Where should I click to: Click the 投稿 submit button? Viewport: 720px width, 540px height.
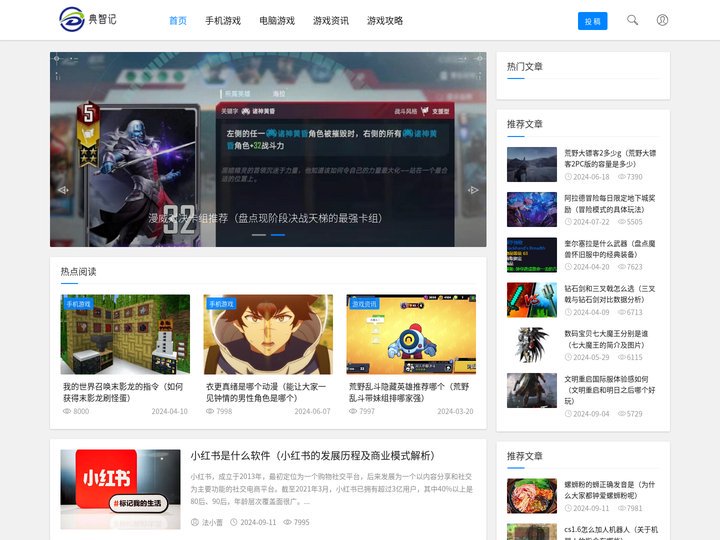(592, 21)
